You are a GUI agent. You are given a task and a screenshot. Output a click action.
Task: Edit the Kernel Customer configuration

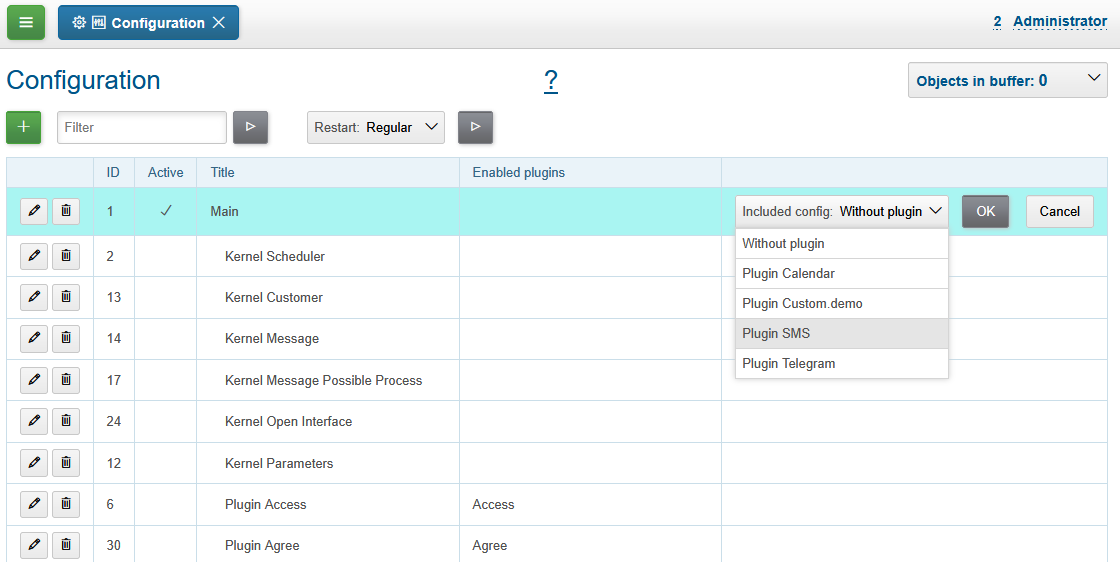pos(34,297)
